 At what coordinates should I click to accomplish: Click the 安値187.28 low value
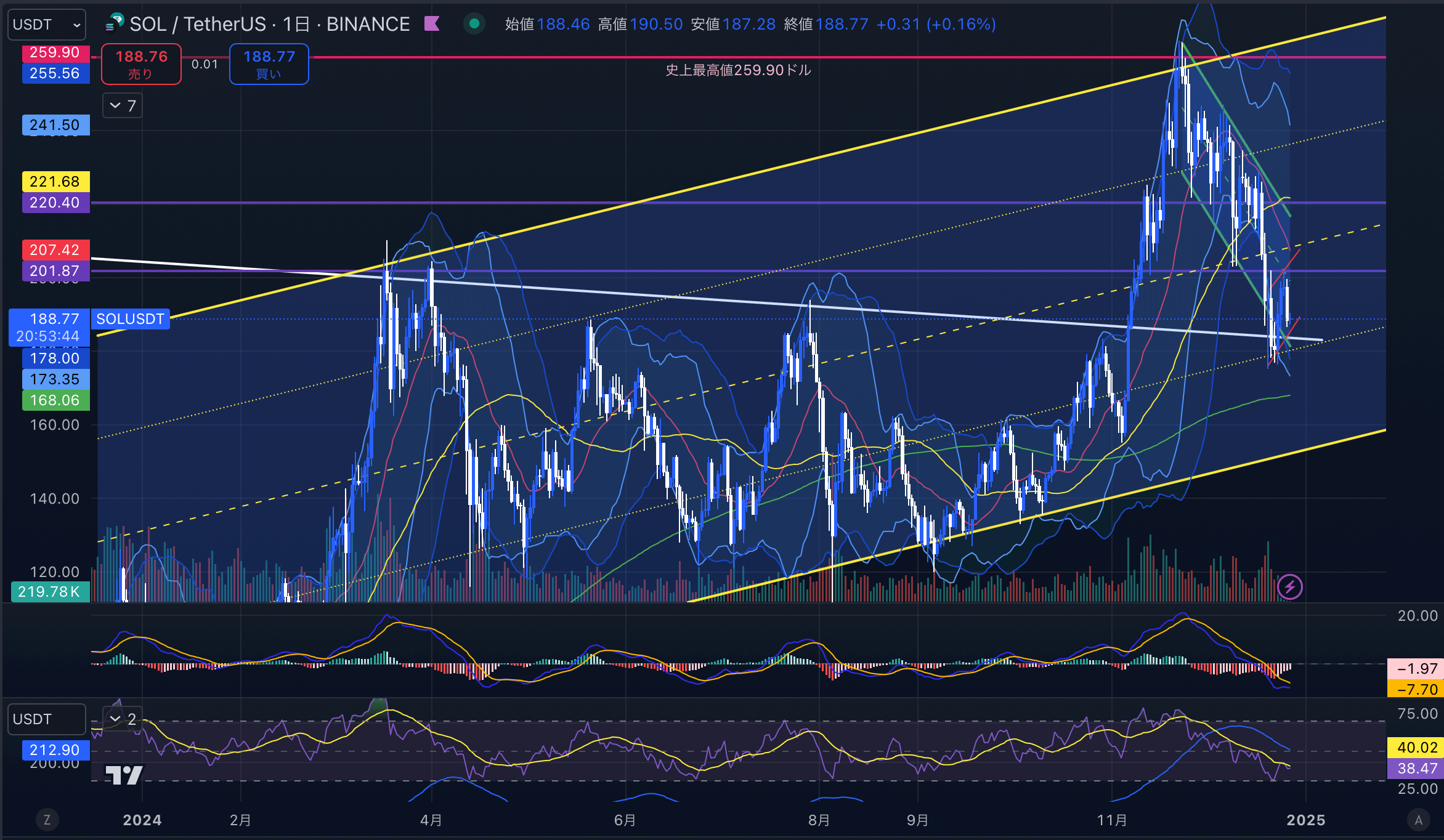[x=734, y=24]
